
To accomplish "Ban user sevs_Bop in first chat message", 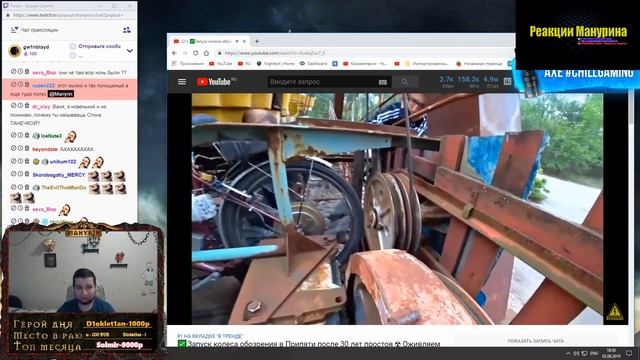I will point(13,71).
